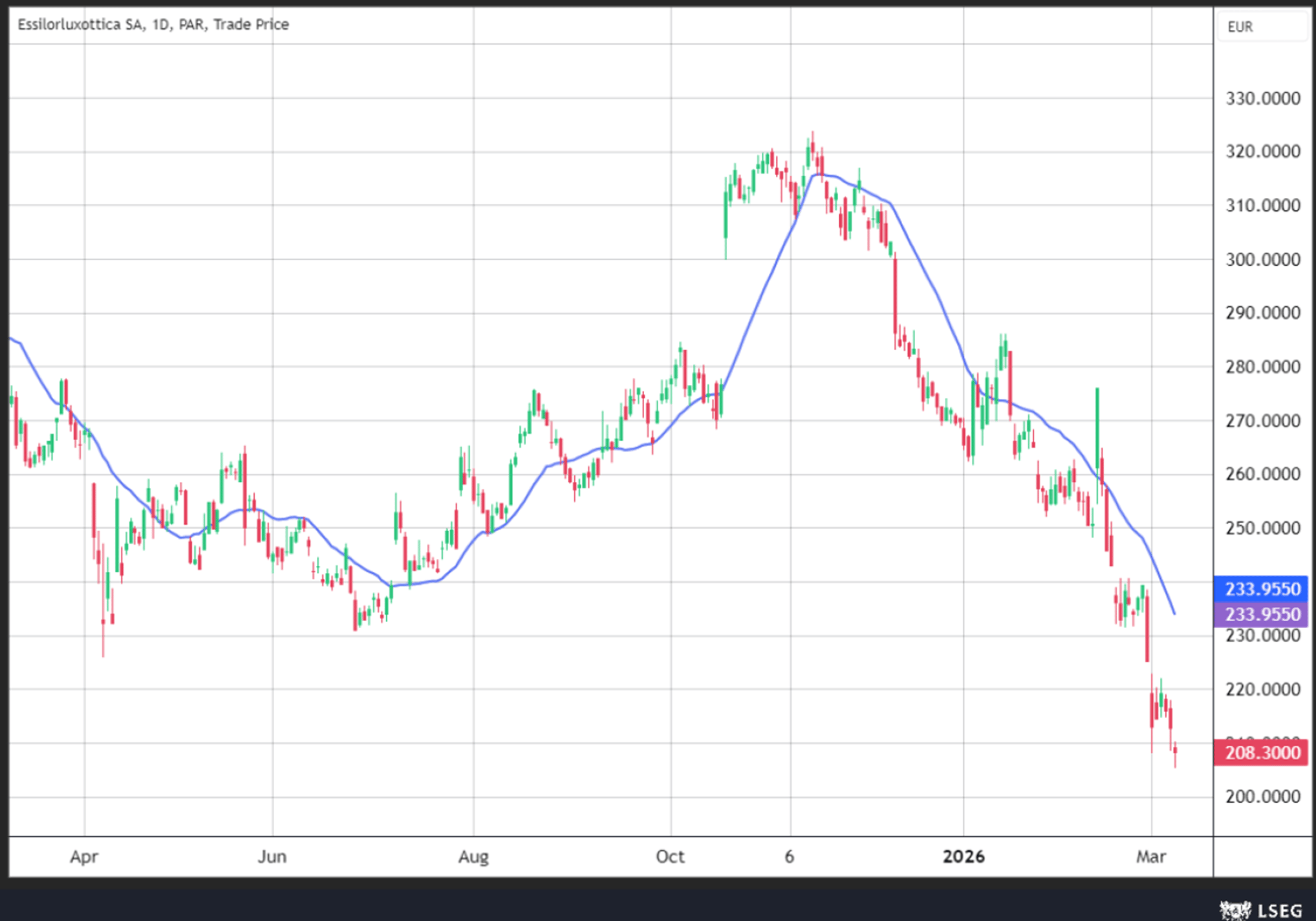
Task: Click the 250.0000 price axis label
Action: [1262, 528]
